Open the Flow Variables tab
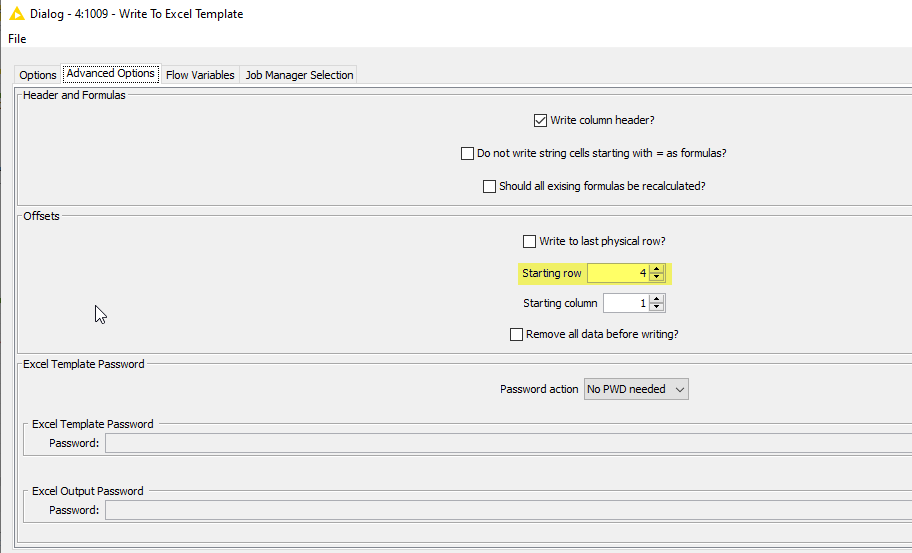The image size is (912, 553). [200, 75]
